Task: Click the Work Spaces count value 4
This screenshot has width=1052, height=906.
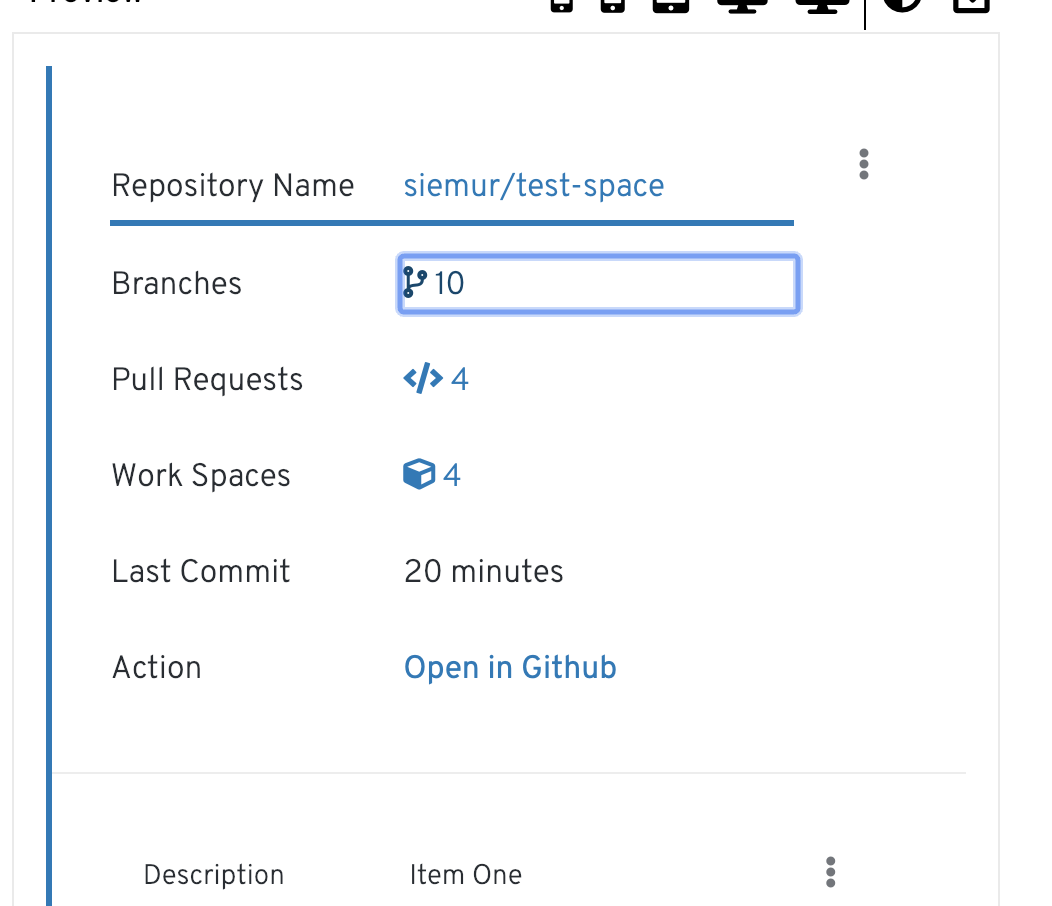Action: tap(453, 474)
